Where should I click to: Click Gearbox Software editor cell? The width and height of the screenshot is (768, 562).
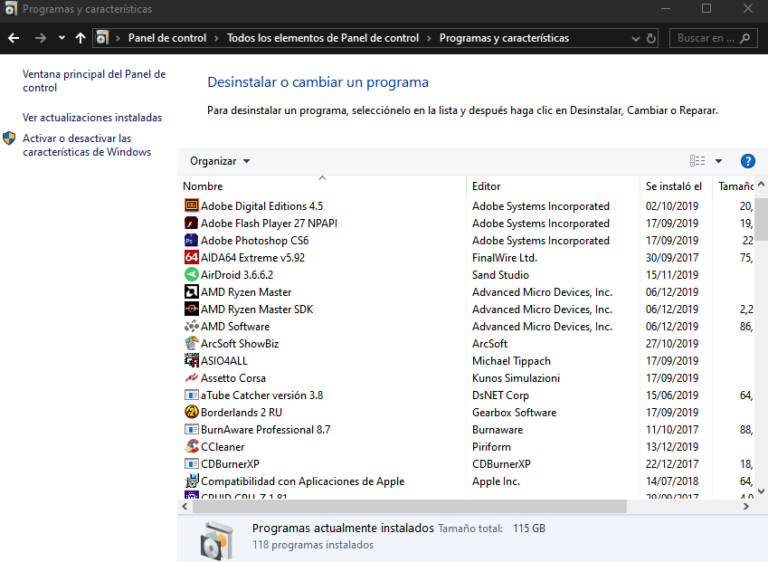pos(514,412)
